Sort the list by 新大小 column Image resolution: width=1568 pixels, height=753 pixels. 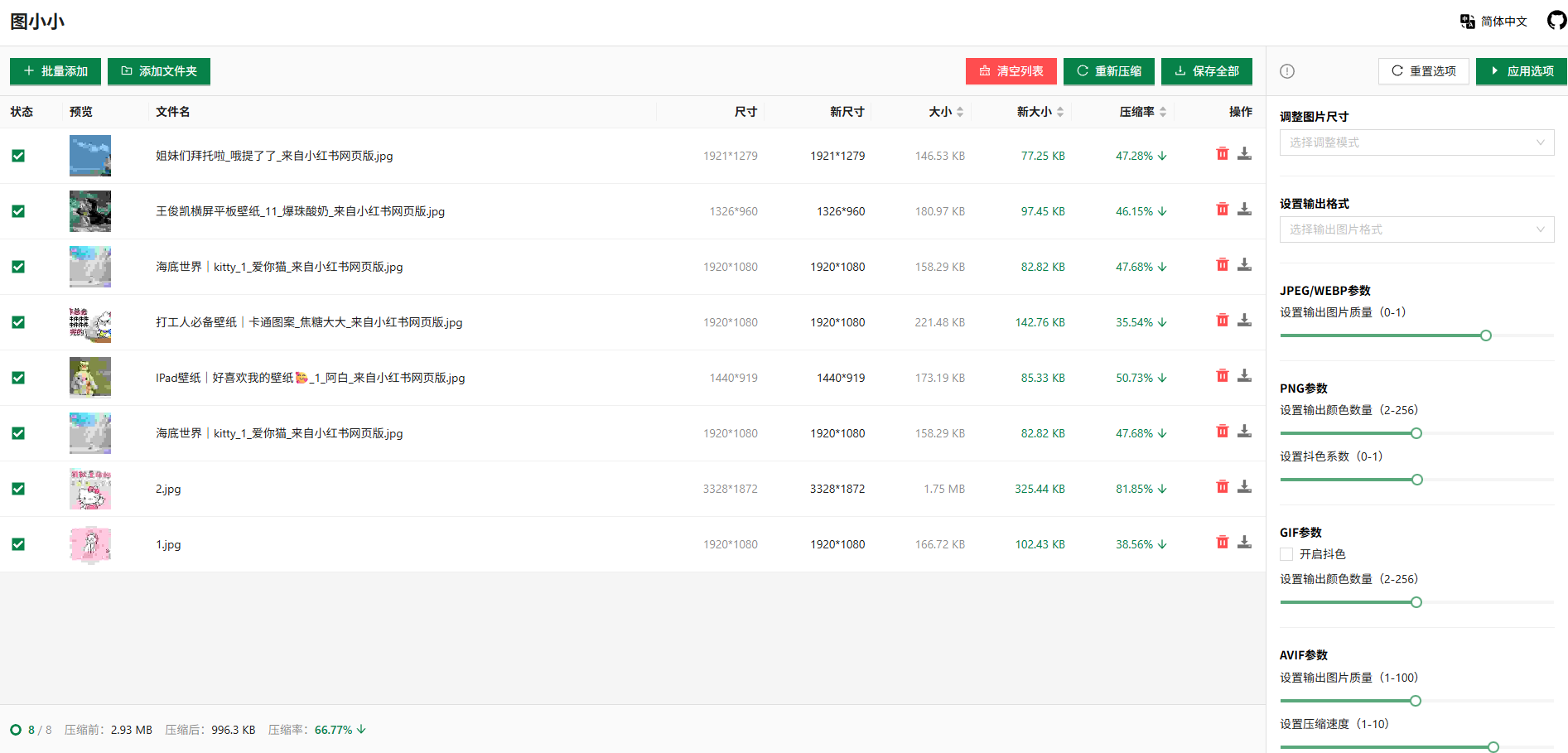coord(1040,112)
